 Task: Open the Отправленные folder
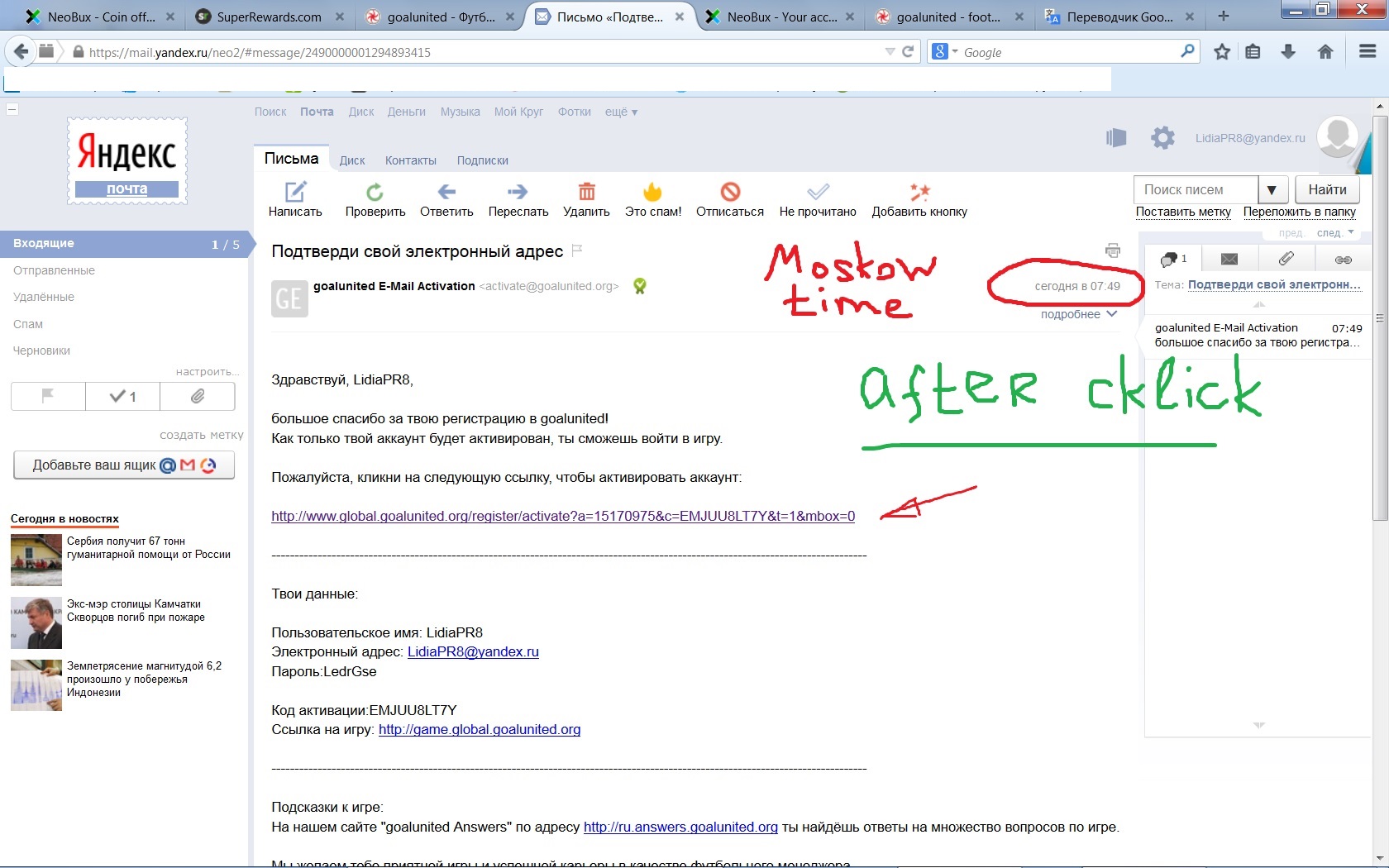(x=55, y=270)
